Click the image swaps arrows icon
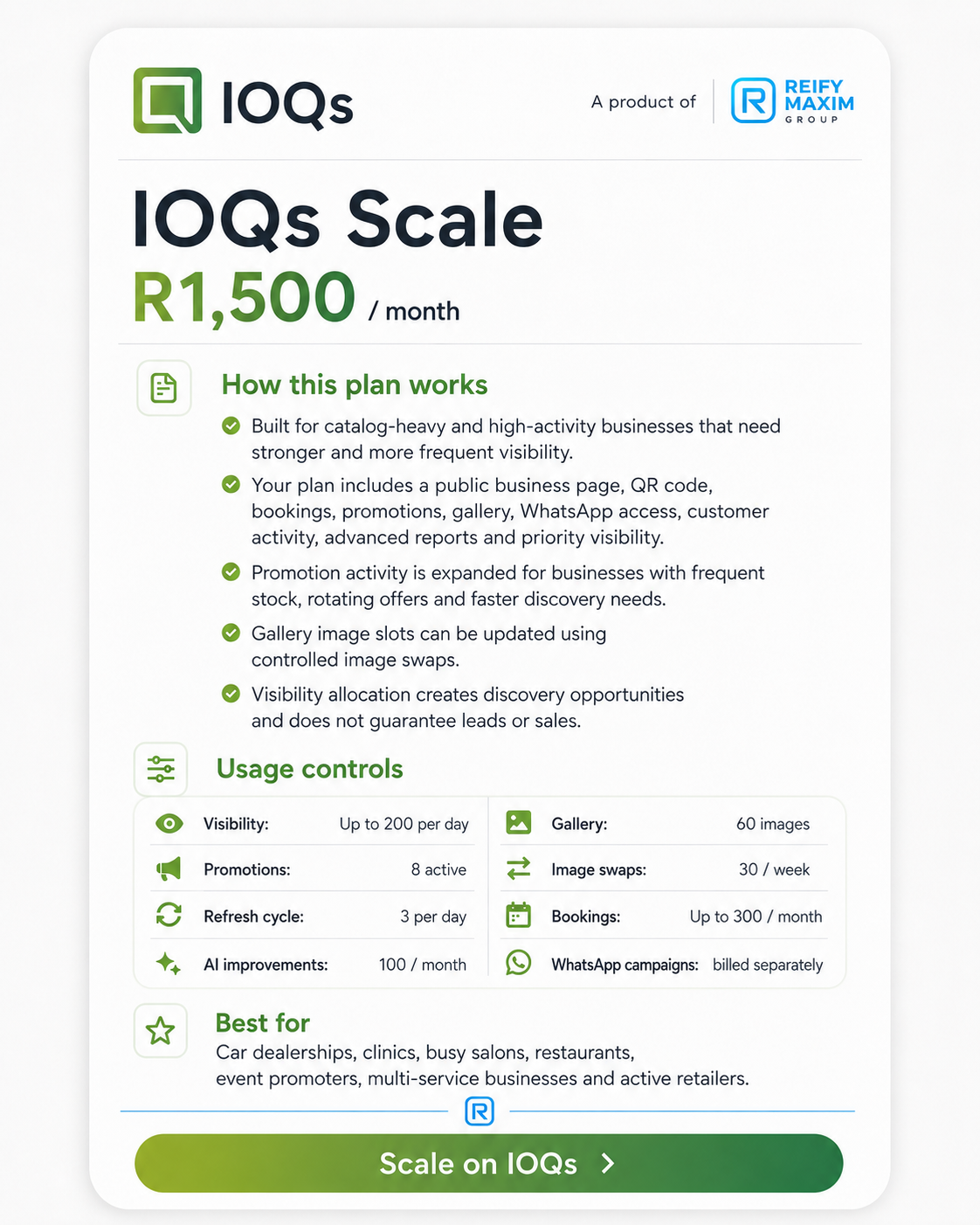Screen dimensions: 980x1225 tap(519, 869)
